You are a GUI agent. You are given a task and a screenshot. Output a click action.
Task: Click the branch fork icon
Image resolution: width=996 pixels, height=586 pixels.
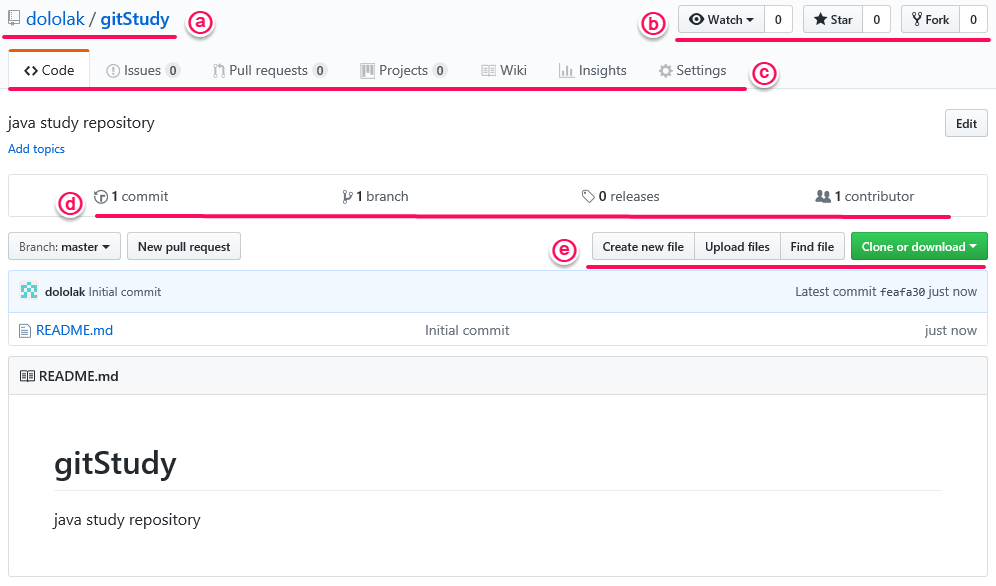pyautogui.click(x=347, y=197)
